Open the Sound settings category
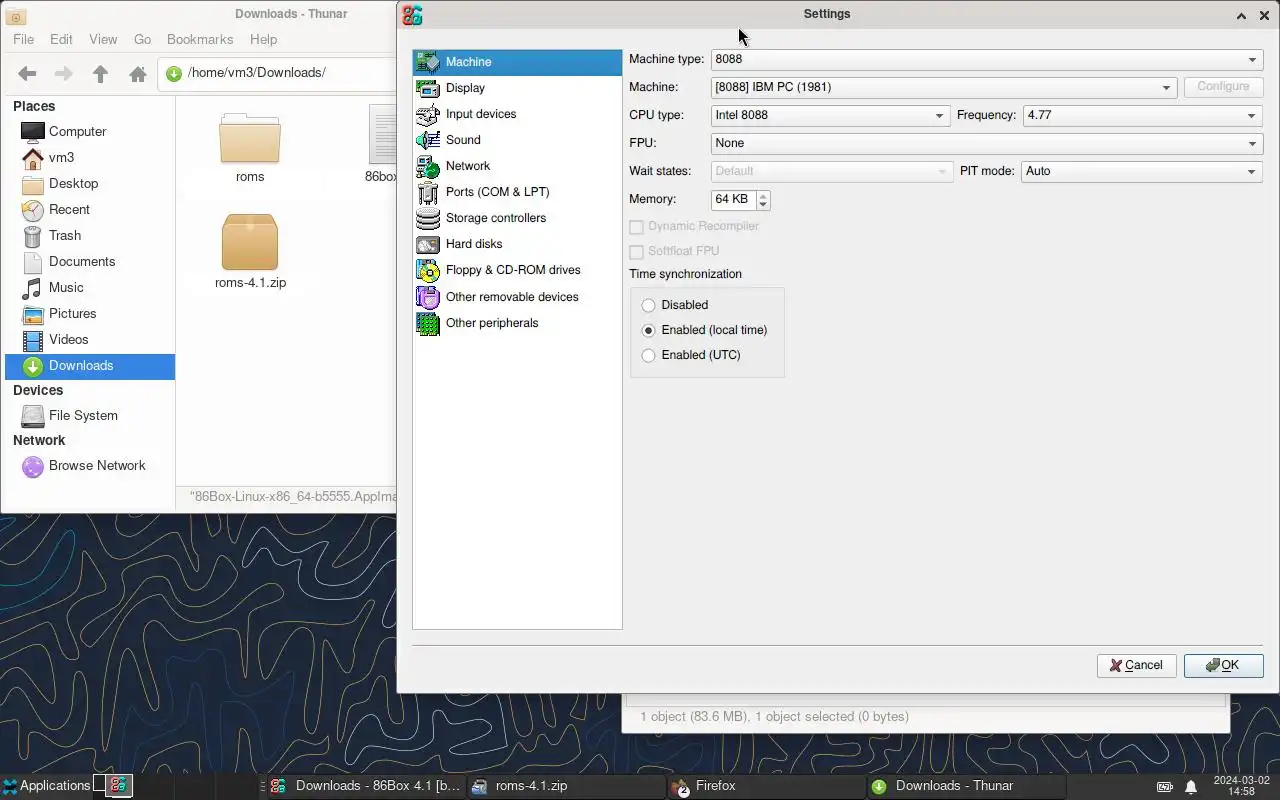1280x800 pixels. tap(517, 140)
